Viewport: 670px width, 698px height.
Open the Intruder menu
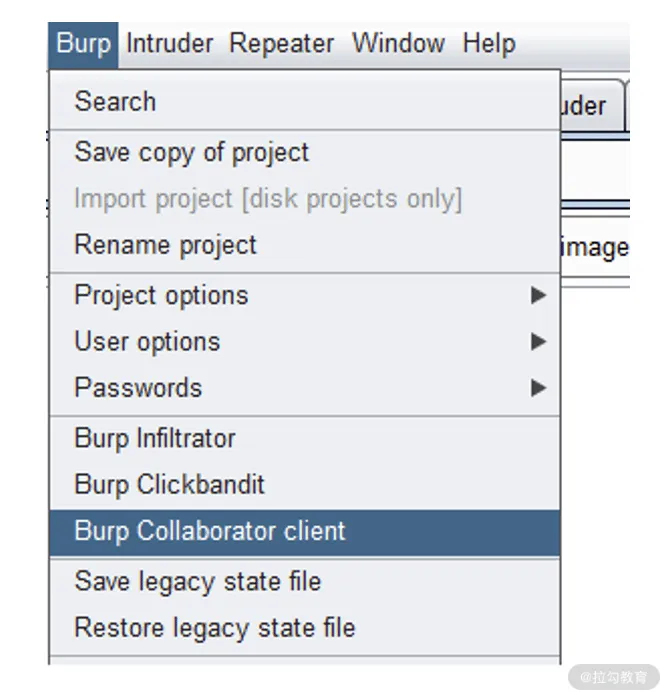[170, 45]
